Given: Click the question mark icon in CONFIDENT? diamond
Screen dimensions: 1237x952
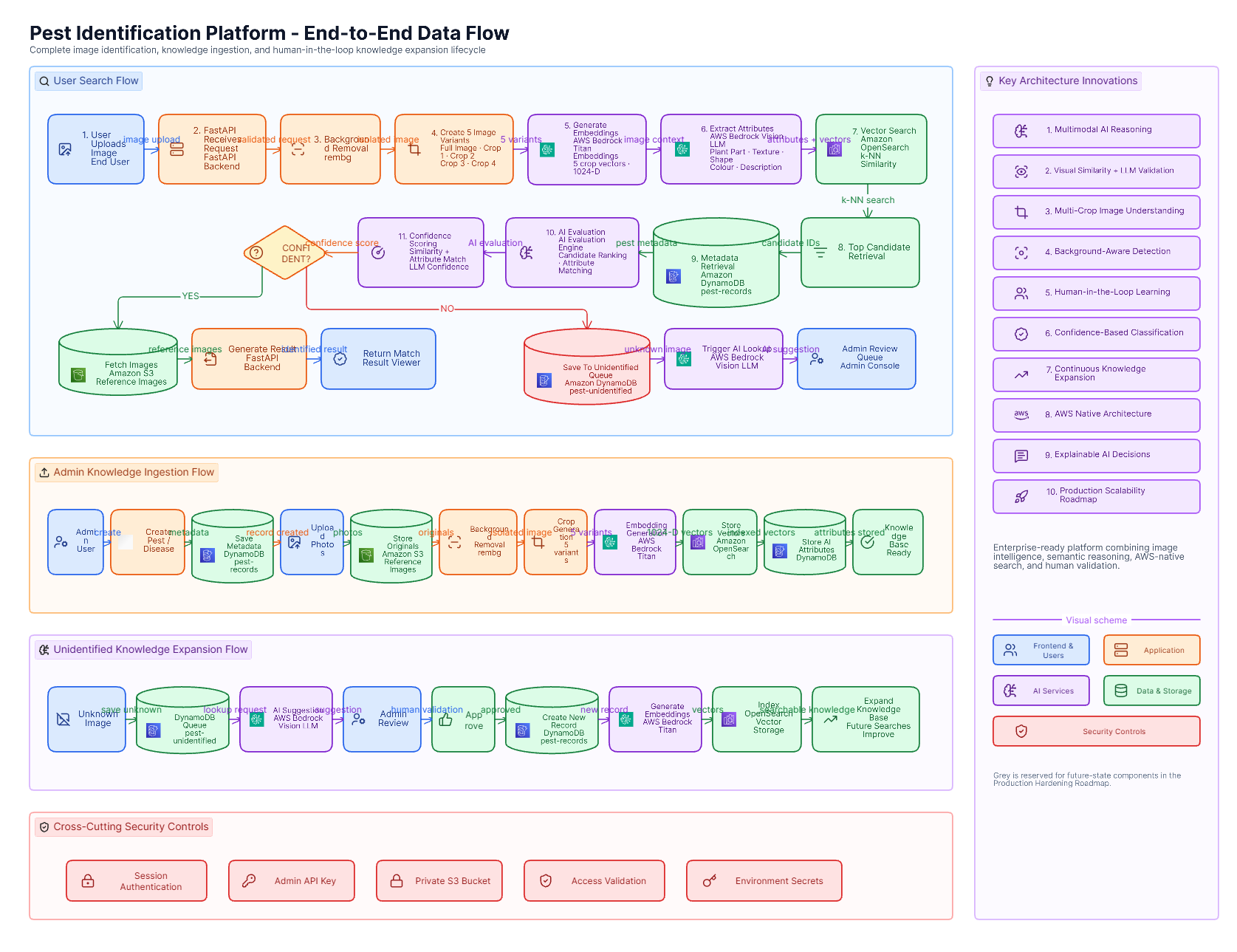Looking at the screenshot, I should click(256, 253).
